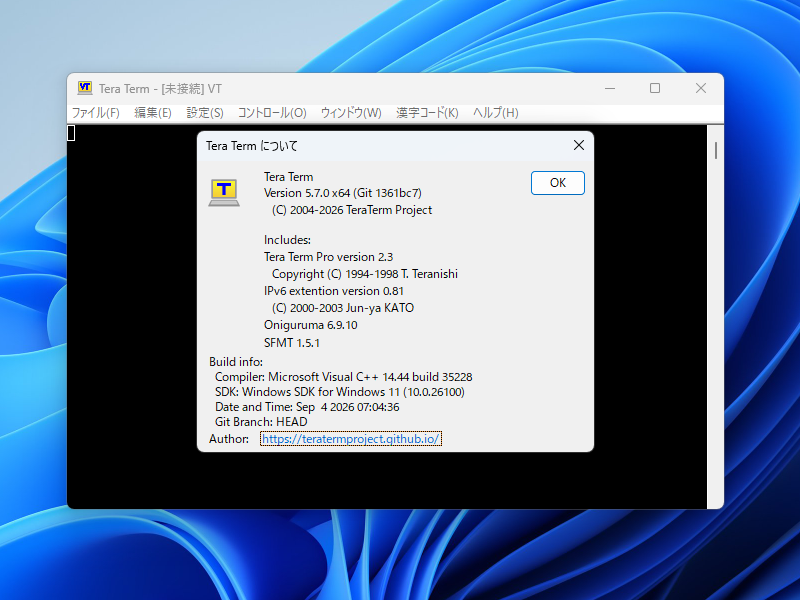Open the 設定(S) menu
The image size is (800, 600).
[x=205, y=113]
